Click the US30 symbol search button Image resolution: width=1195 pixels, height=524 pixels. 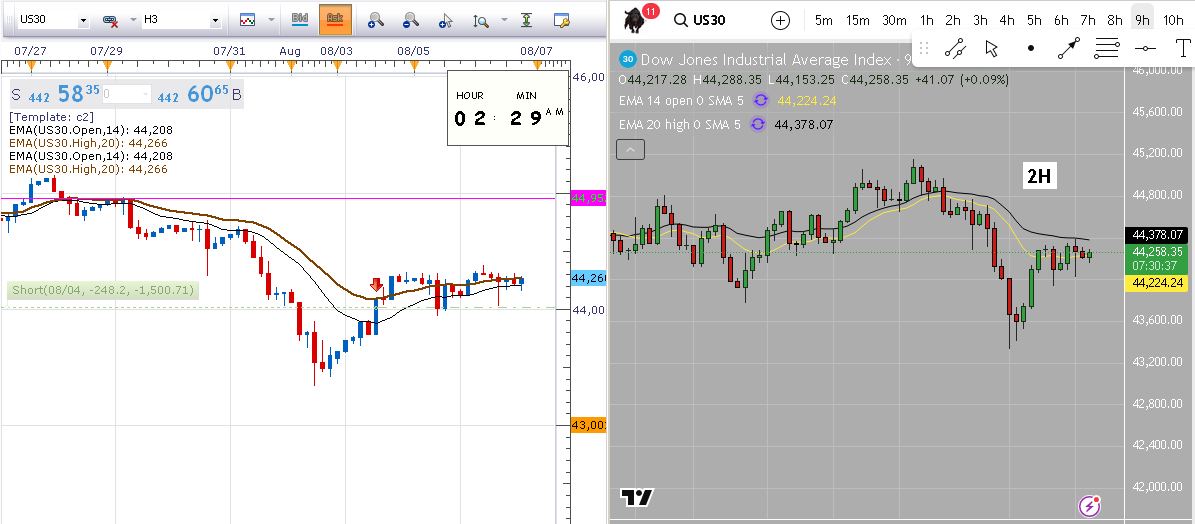710,20
